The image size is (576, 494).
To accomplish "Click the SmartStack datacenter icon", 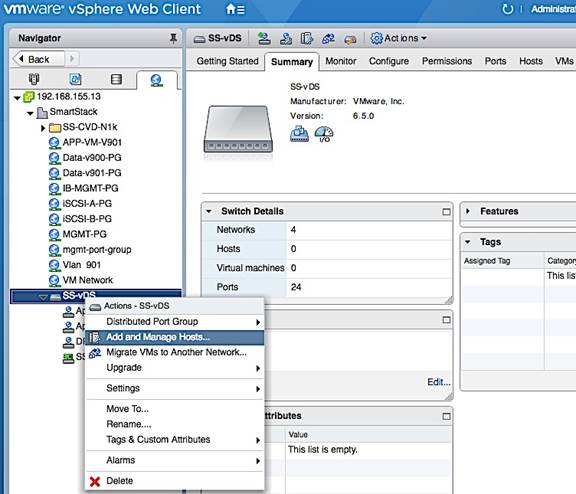I will tap(42, 112).
